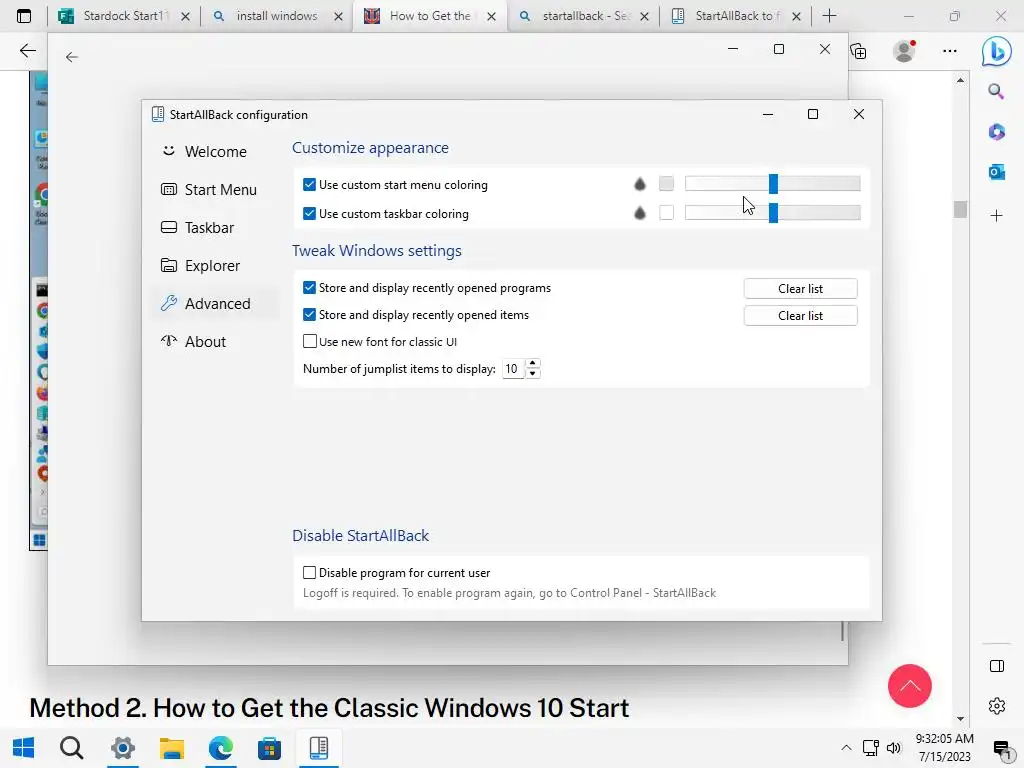Screen dimensions: 1024x768
Task: Open the Edge tab actions menu
Action: click(24, 16)
